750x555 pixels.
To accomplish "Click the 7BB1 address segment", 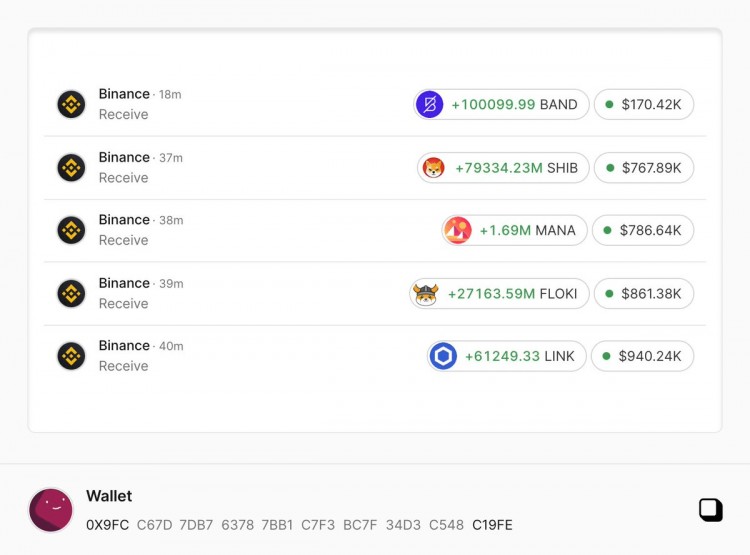I will coord(277,525).
